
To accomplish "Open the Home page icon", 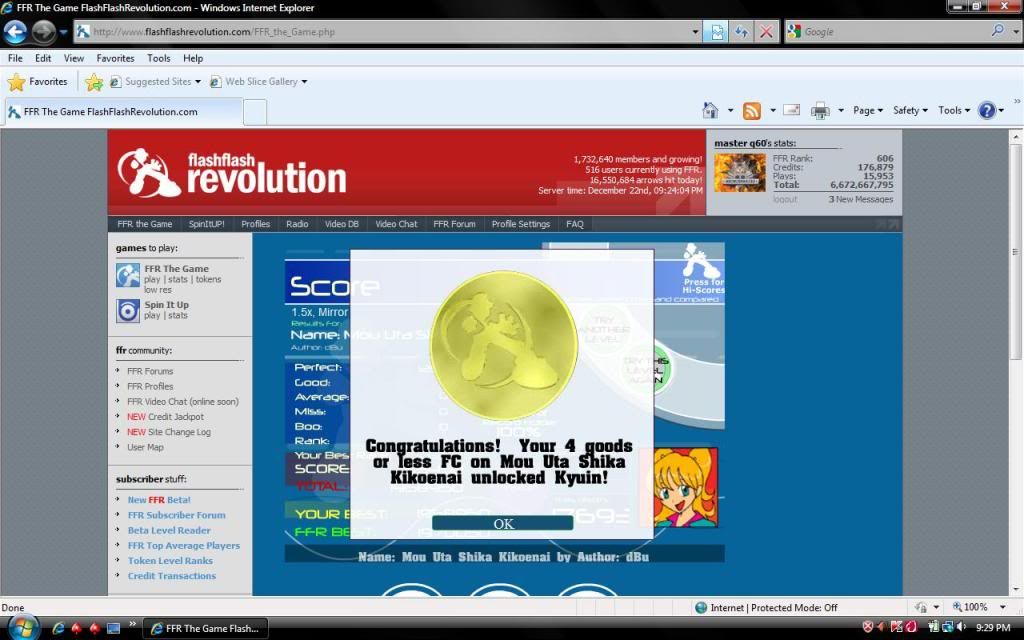I will pos(710,111).
